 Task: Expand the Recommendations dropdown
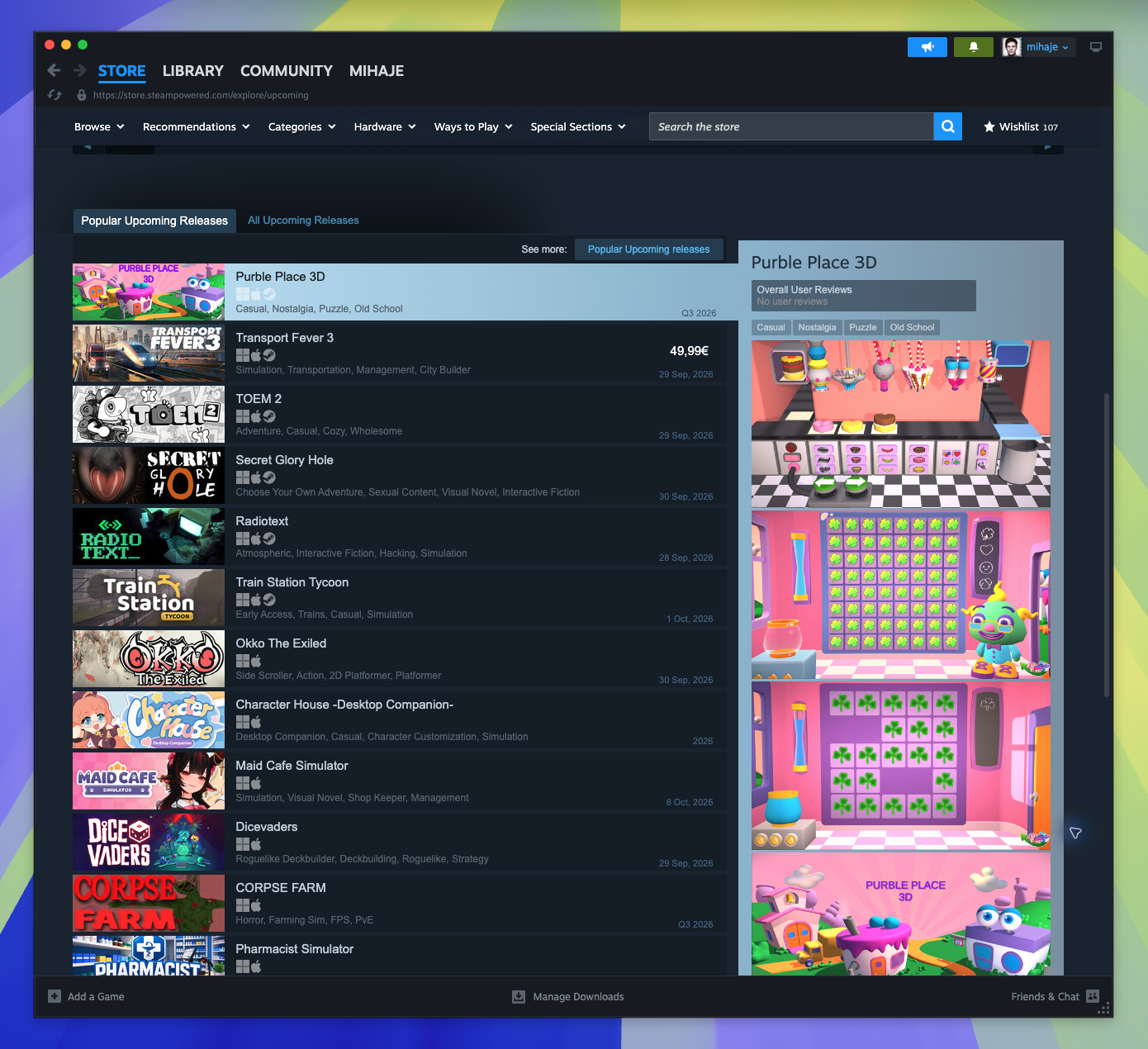click(x=197, y=126)
